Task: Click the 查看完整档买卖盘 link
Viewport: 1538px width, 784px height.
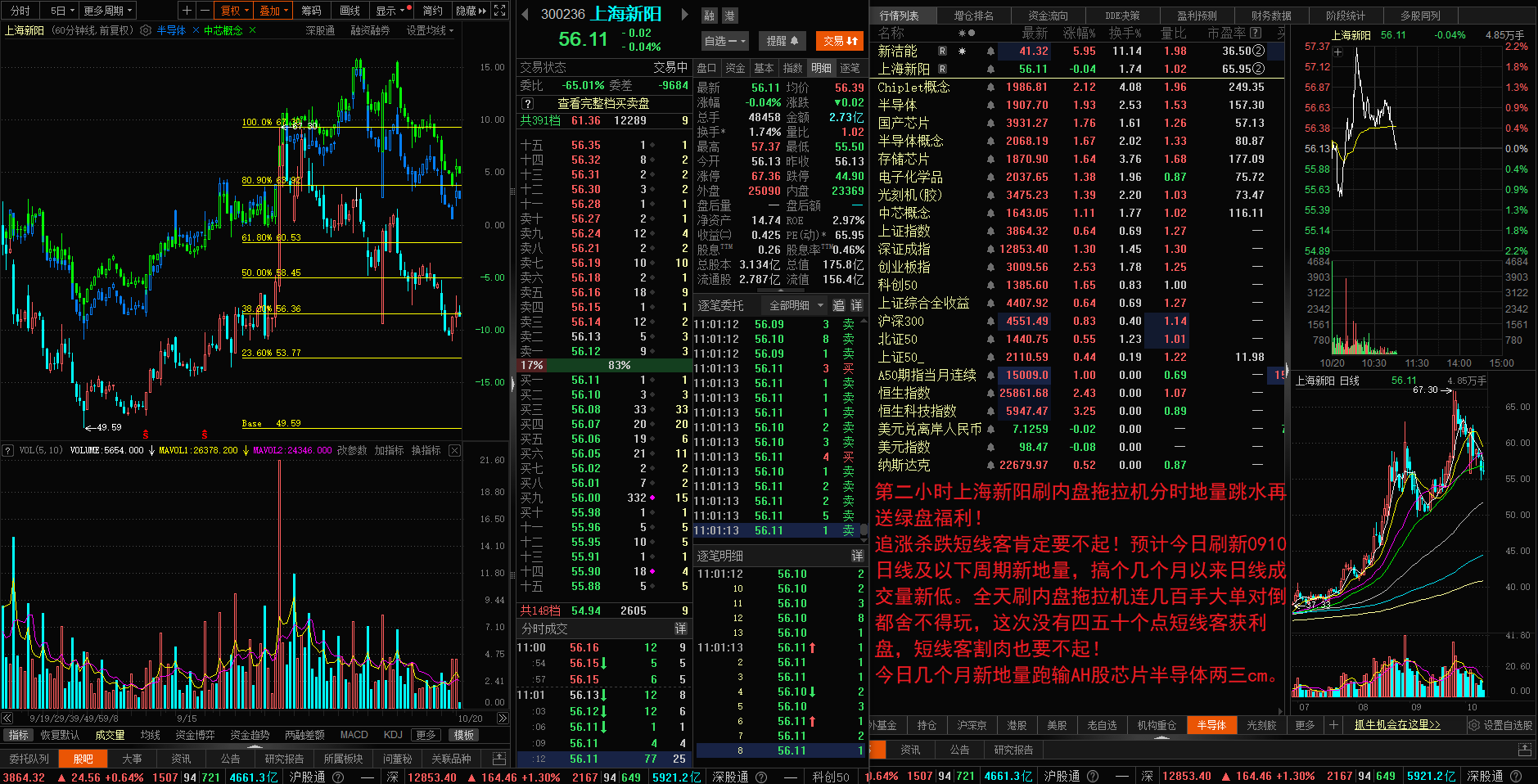Action: 603,104
